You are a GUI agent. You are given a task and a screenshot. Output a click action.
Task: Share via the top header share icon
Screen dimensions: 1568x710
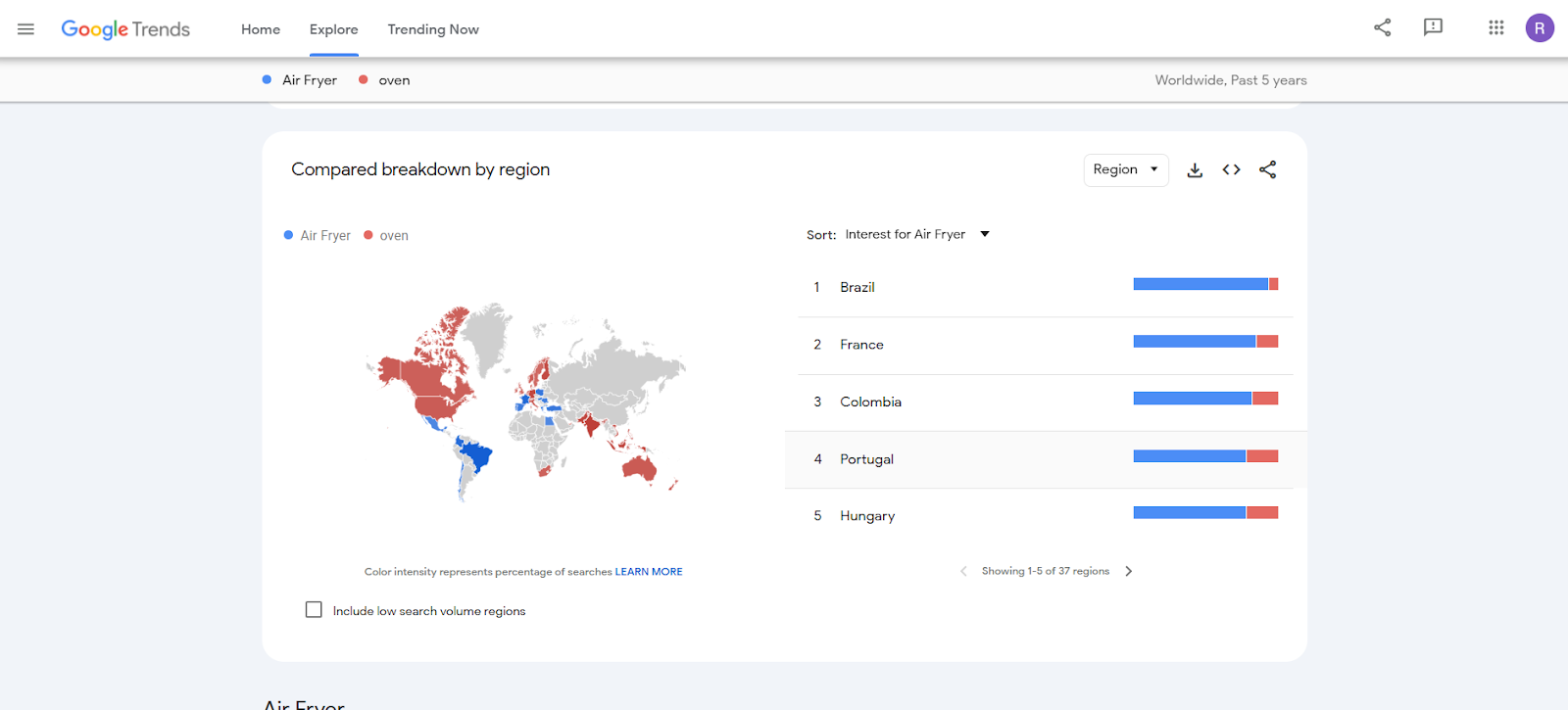(1382, 27)
